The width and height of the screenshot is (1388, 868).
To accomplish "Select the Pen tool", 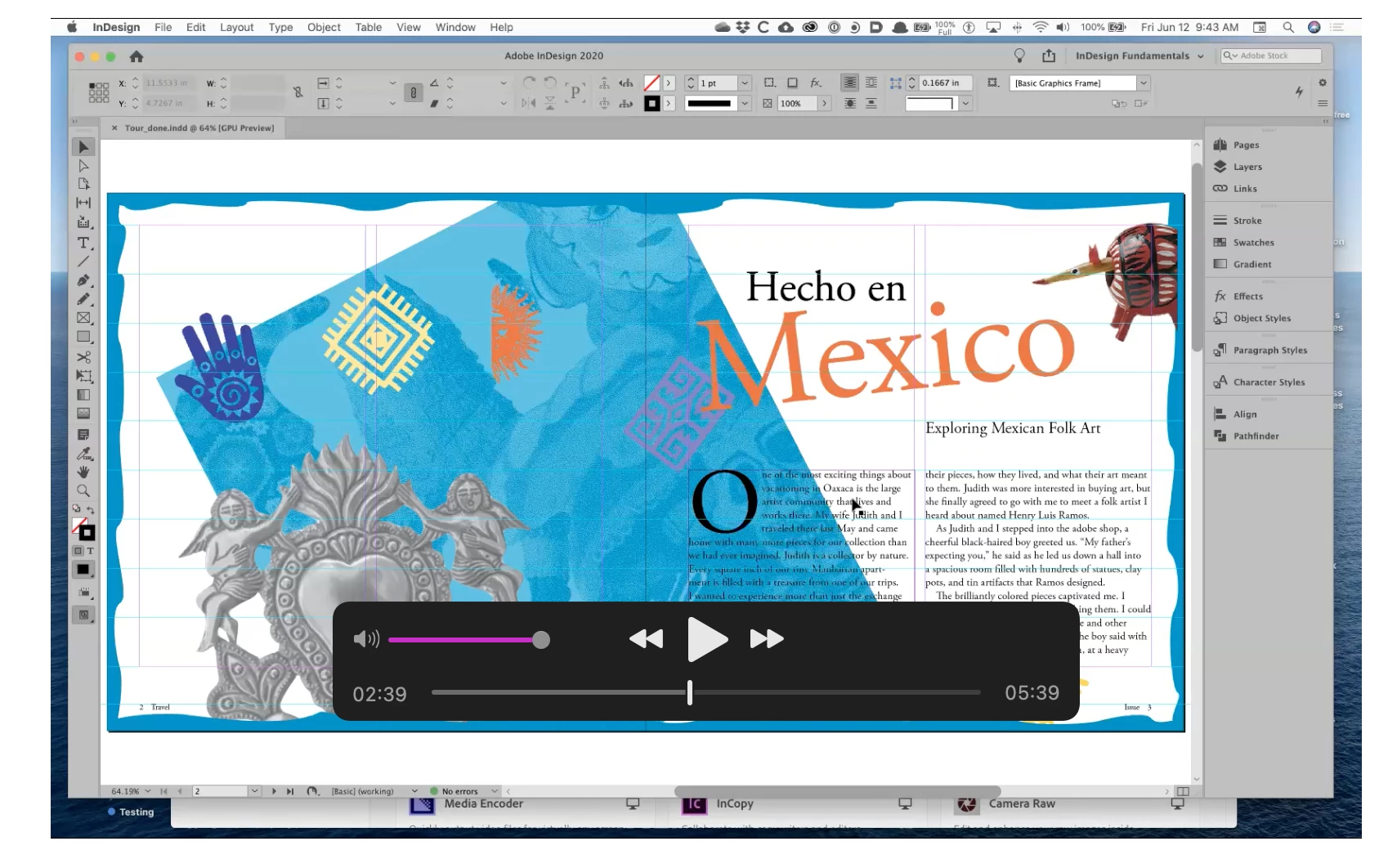I will [83, 280].
